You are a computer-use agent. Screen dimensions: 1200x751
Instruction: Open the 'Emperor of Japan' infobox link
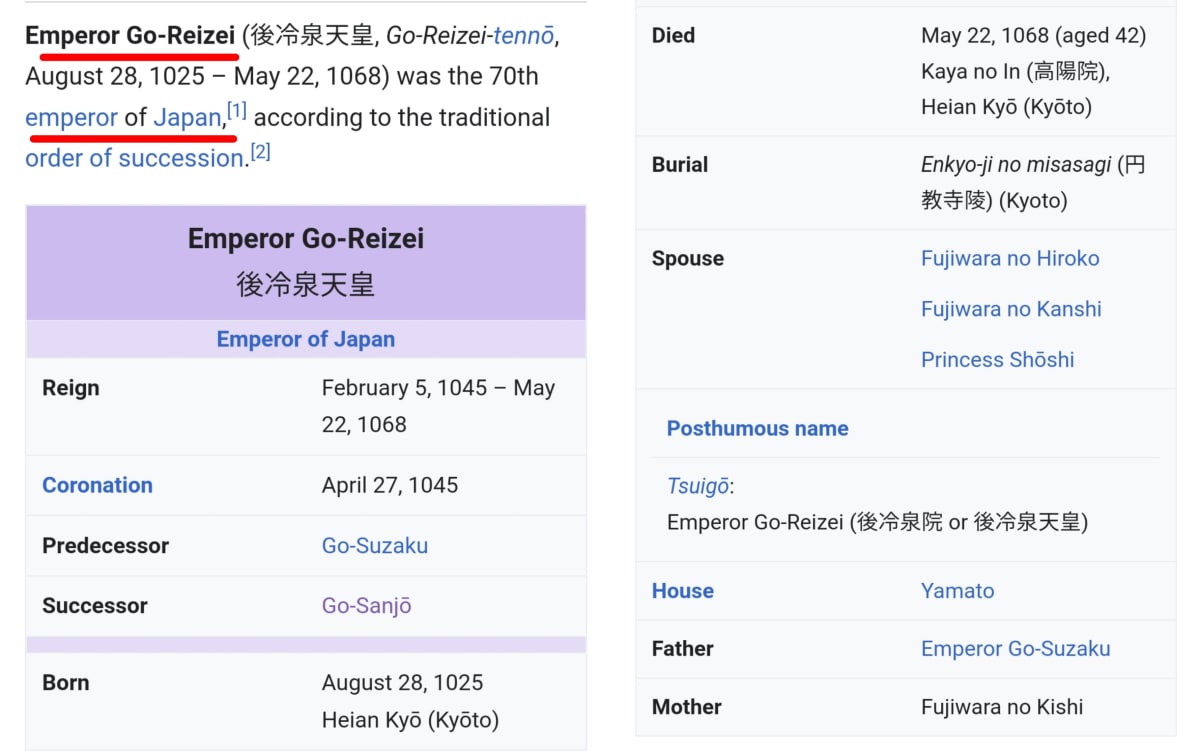306,339
